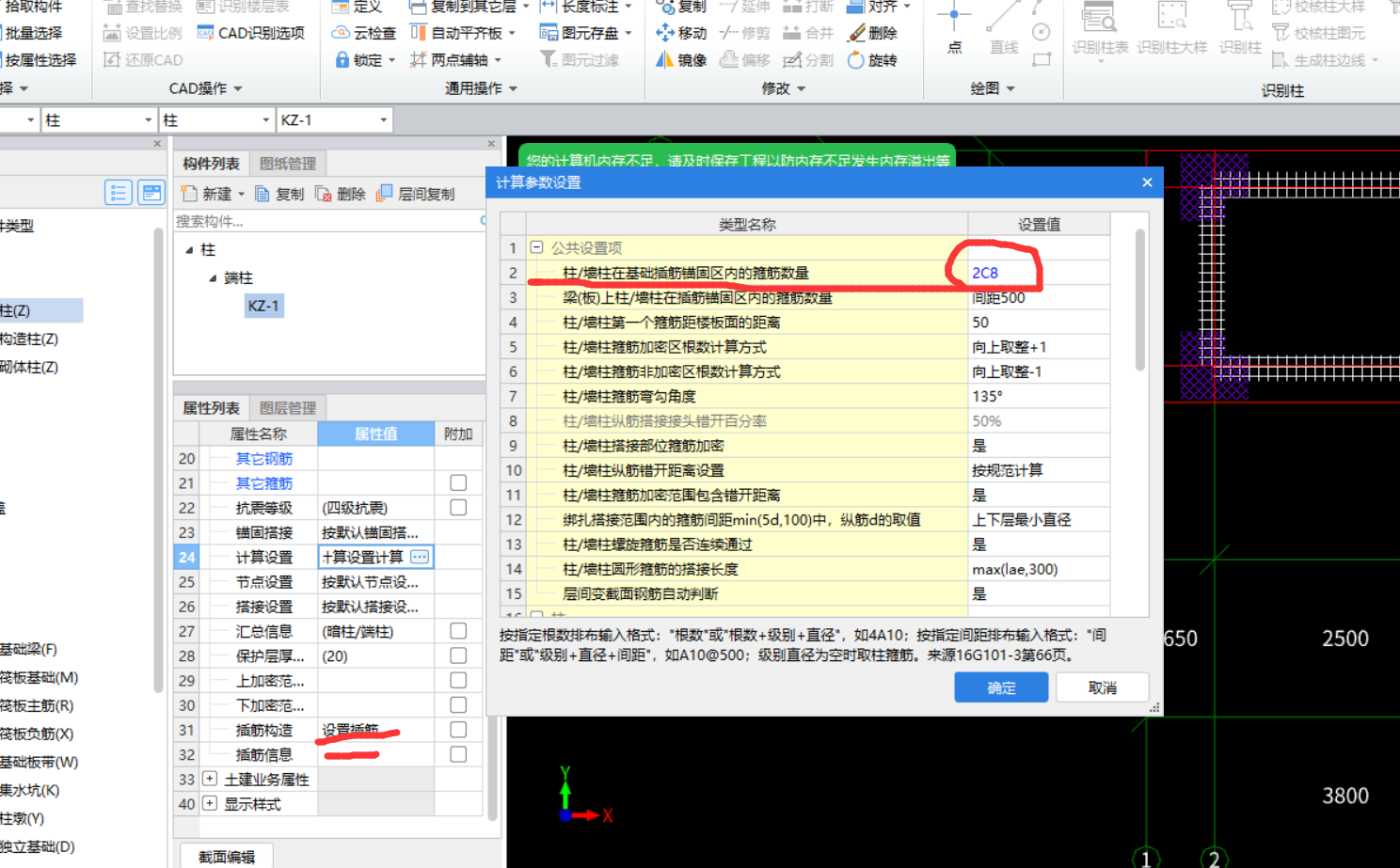Expand the 绘图 group dropdown

click(x=1010, y=88)
